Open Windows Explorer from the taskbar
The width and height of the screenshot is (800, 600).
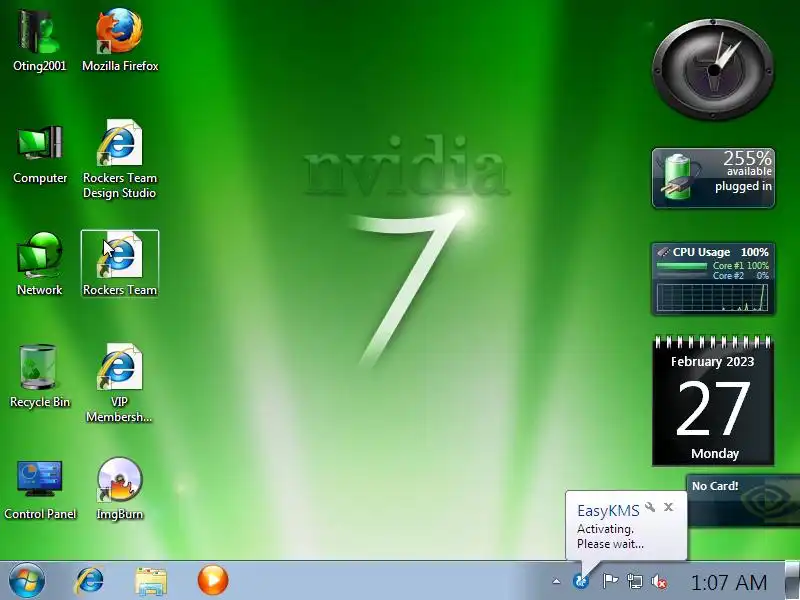151,581
